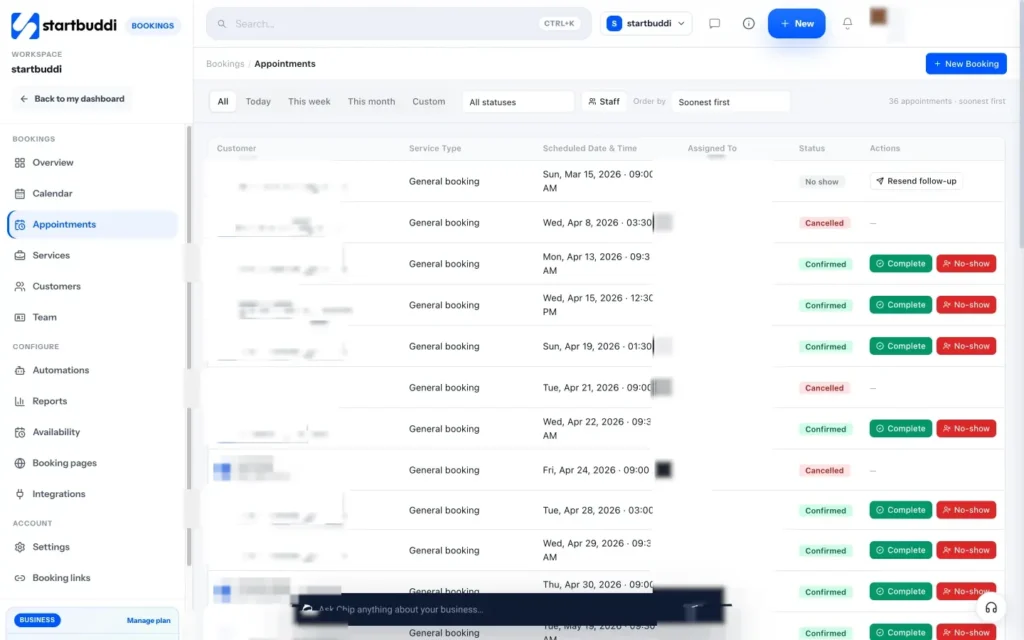Open Customers in the sidebar
Screen dimensions: 1024x640
pos(56,286)
